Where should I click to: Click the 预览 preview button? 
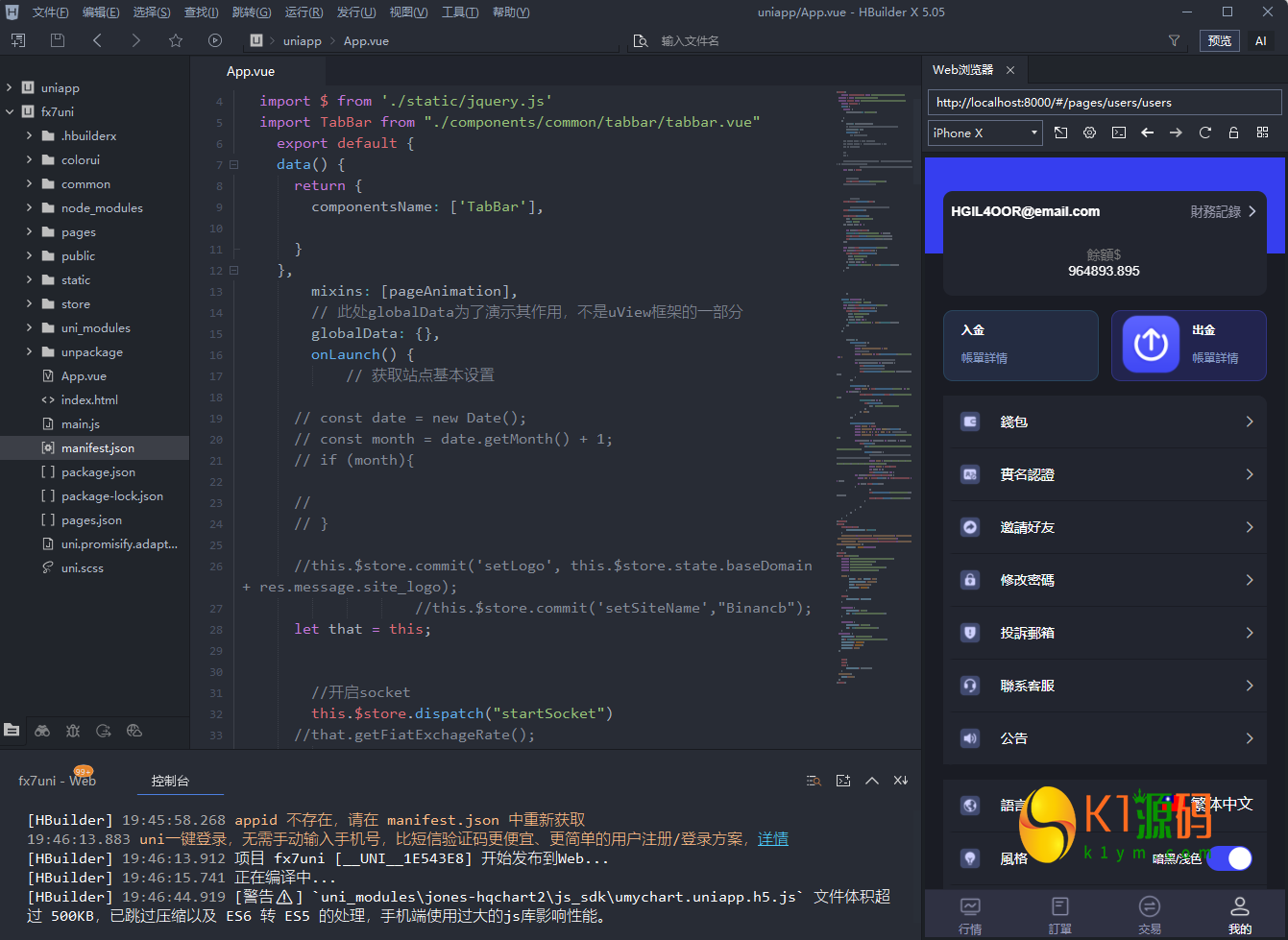[1219, 40]
